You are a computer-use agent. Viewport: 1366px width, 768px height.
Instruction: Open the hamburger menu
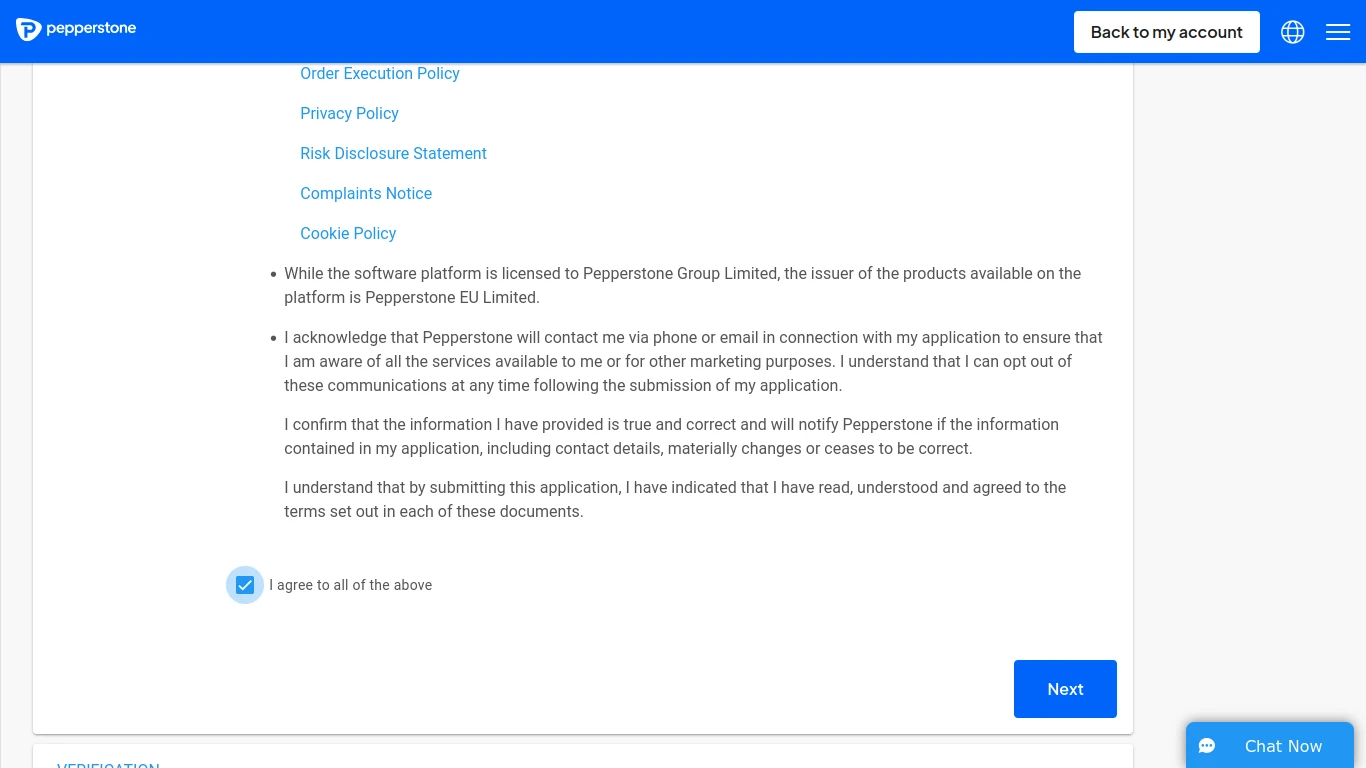click(1338, 32)
